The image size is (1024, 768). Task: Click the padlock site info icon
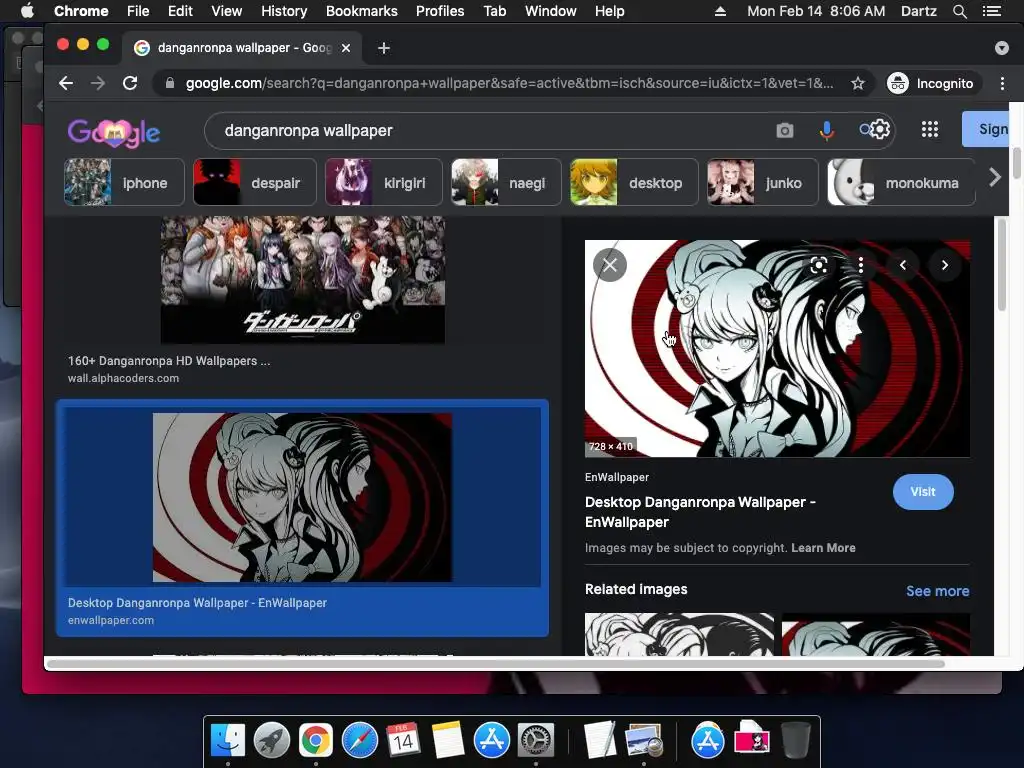tap(170, 83)
